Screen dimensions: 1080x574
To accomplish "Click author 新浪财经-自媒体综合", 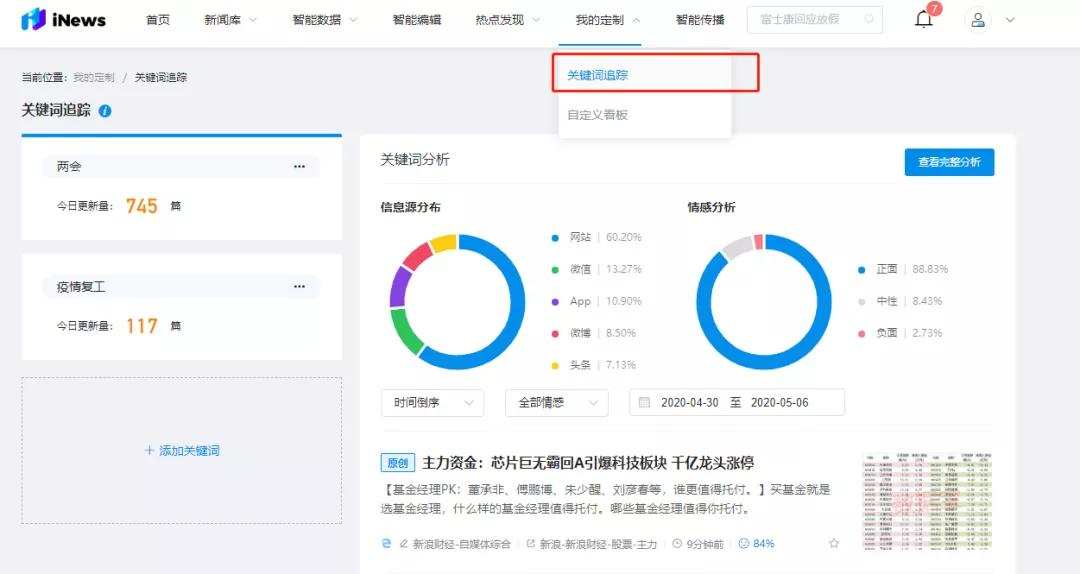I will pyautogui.click(x=461, y=544).
